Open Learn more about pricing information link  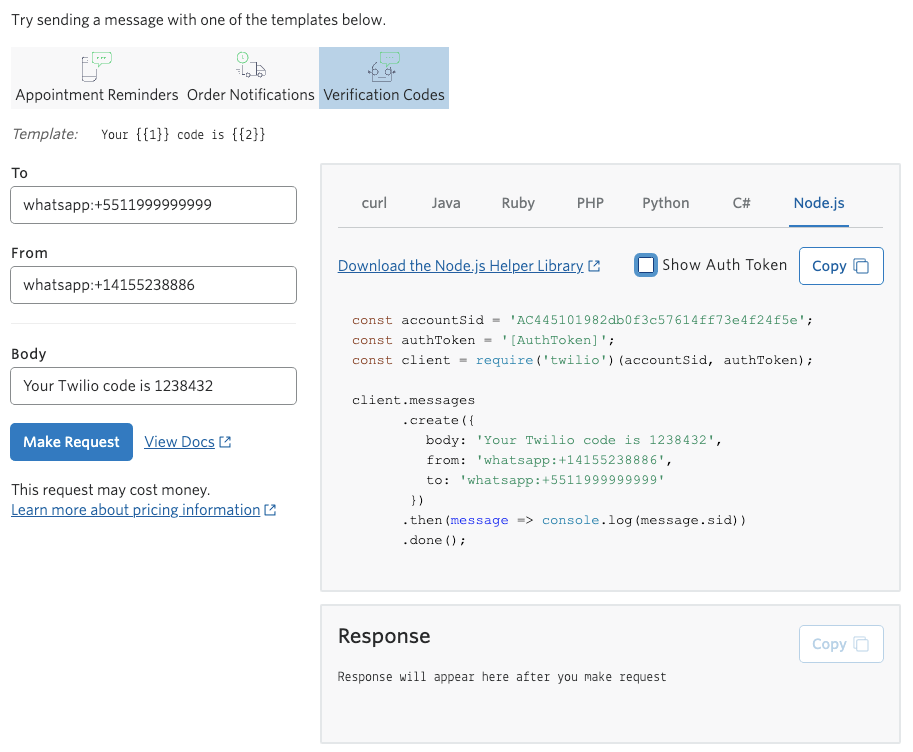click(x=136, y=510)
